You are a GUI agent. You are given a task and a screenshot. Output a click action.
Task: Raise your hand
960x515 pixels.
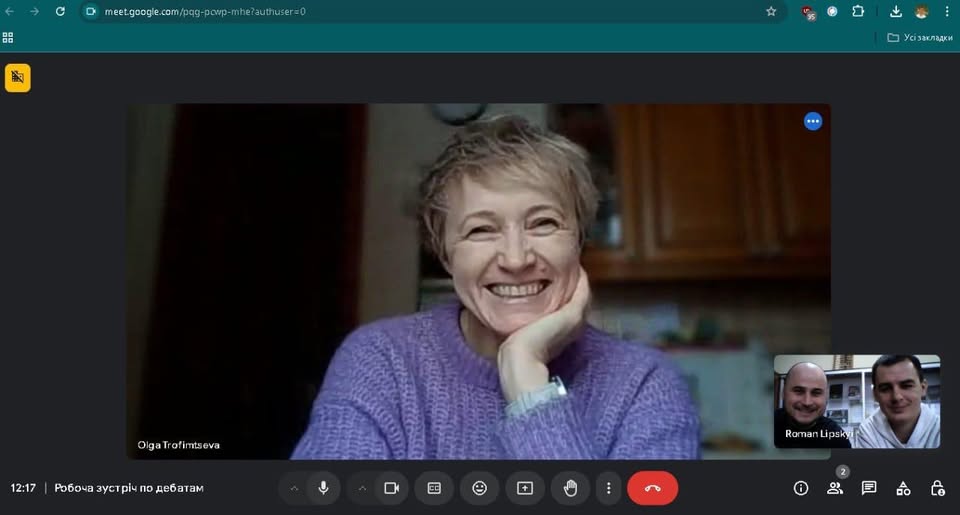(x=570, y=488)
